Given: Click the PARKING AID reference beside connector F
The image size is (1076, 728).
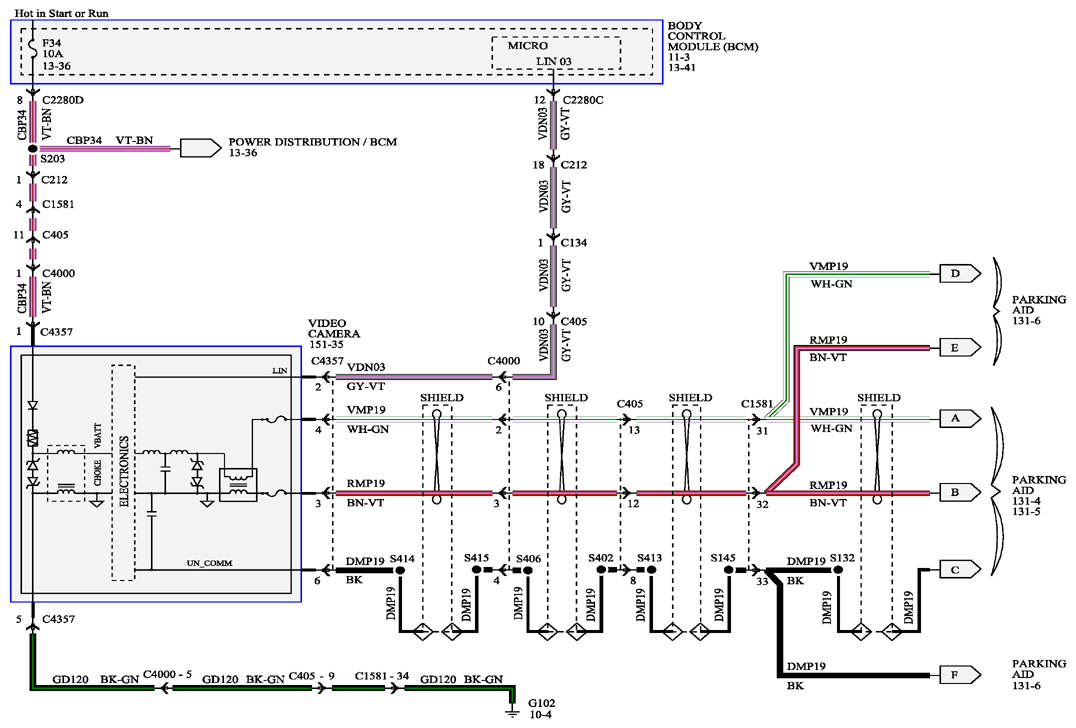Looking at the screenshot, I should pos(1039,674).
